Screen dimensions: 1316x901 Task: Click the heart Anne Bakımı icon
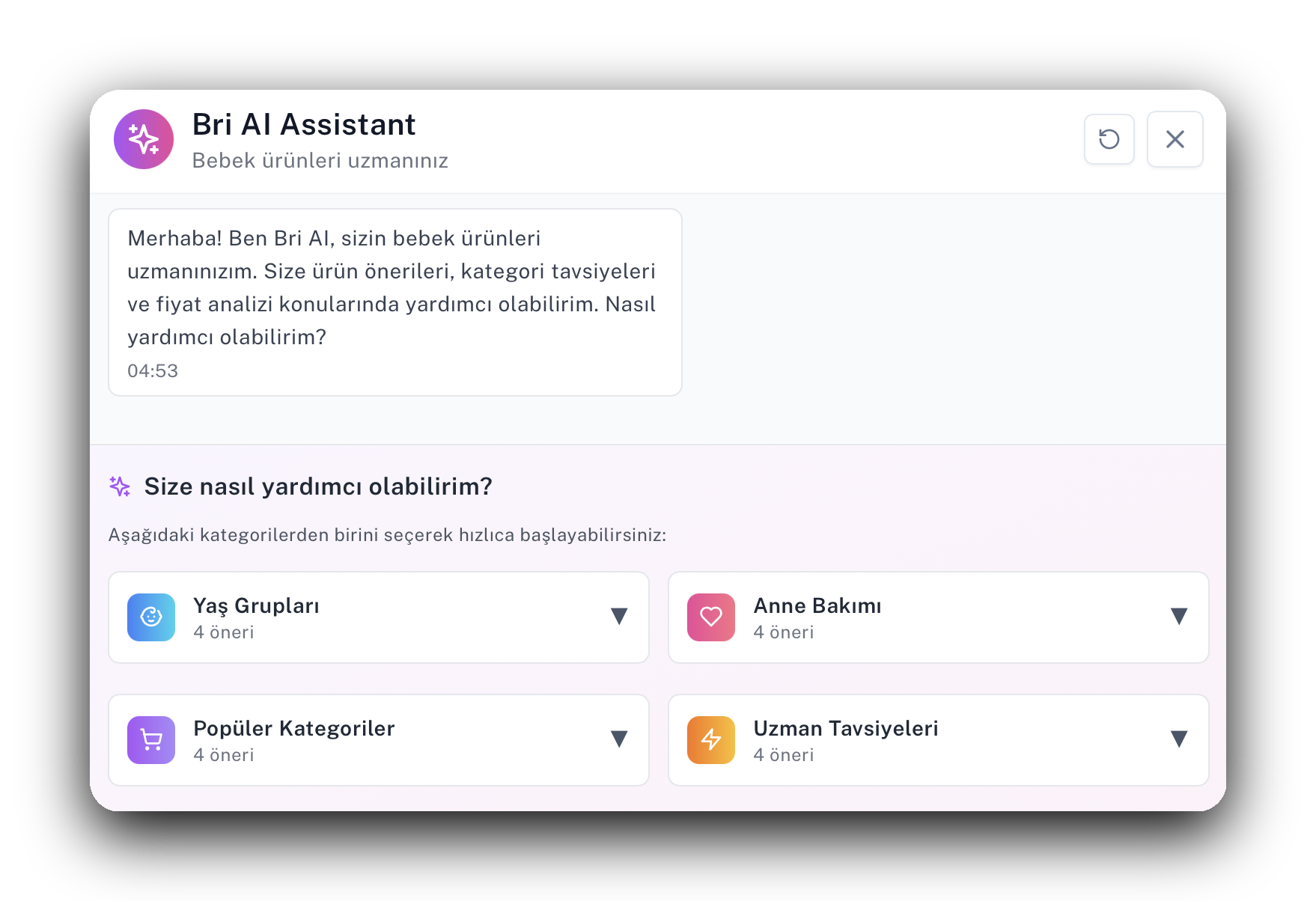click(x=711, y=617)
